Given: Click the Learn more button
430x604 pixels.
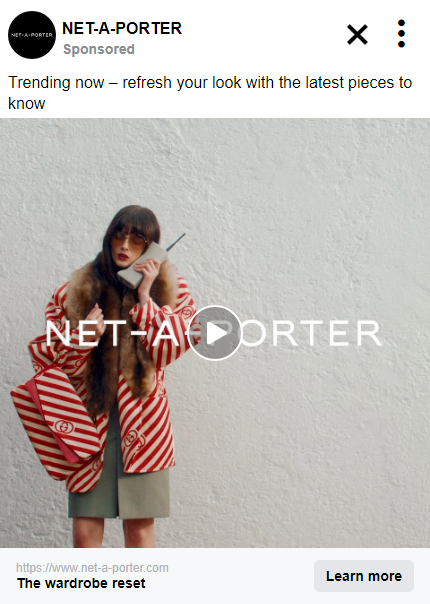Looking at the screenshot, I should [x=364, y=576].
